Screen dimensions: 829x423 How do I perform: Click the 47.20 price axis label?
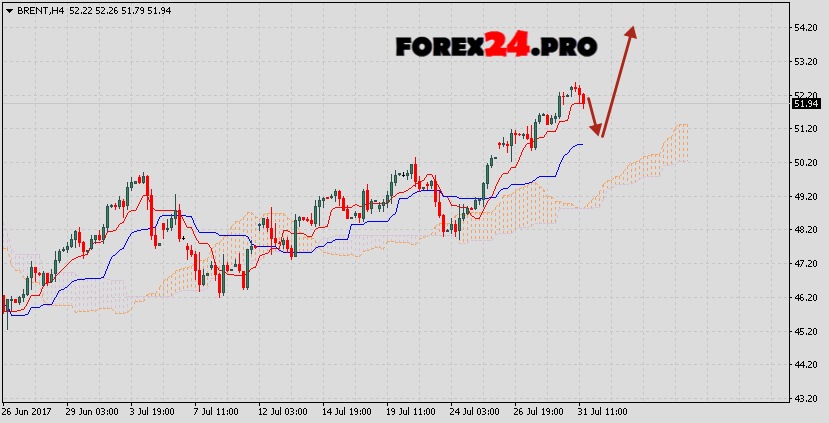pyautogui.click(x=805, y=264)
